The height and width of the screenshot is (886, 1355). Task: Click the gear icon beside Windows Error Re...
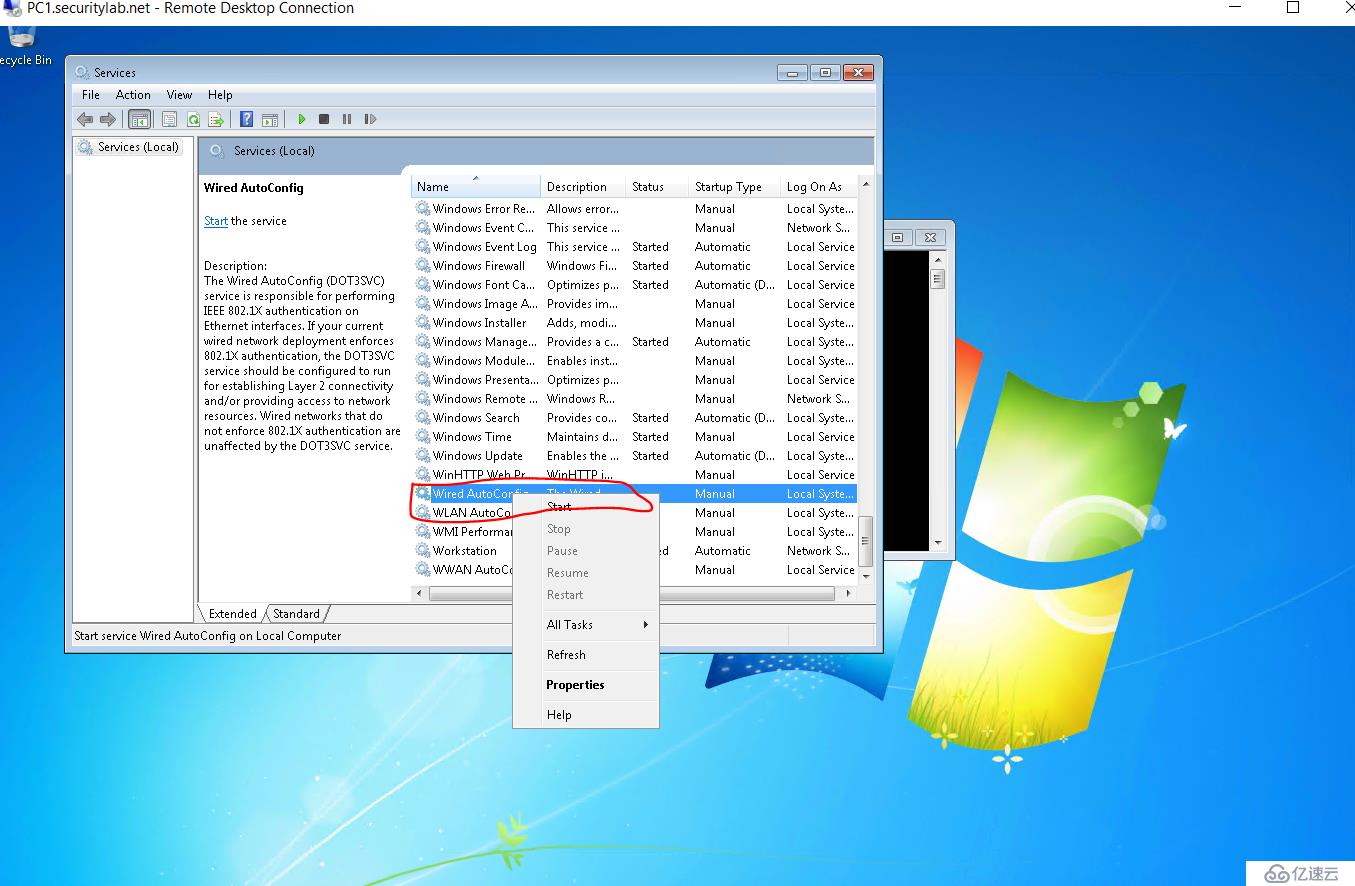tap(423, 209)
